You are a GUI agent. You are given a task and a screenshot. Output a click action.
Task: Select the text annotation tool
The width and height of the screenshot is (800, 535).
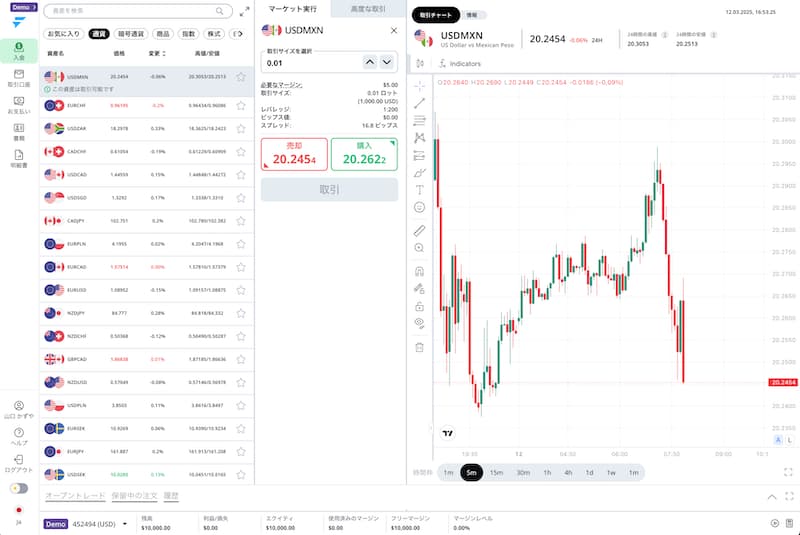pyautogui.click(x=420, y=189)
